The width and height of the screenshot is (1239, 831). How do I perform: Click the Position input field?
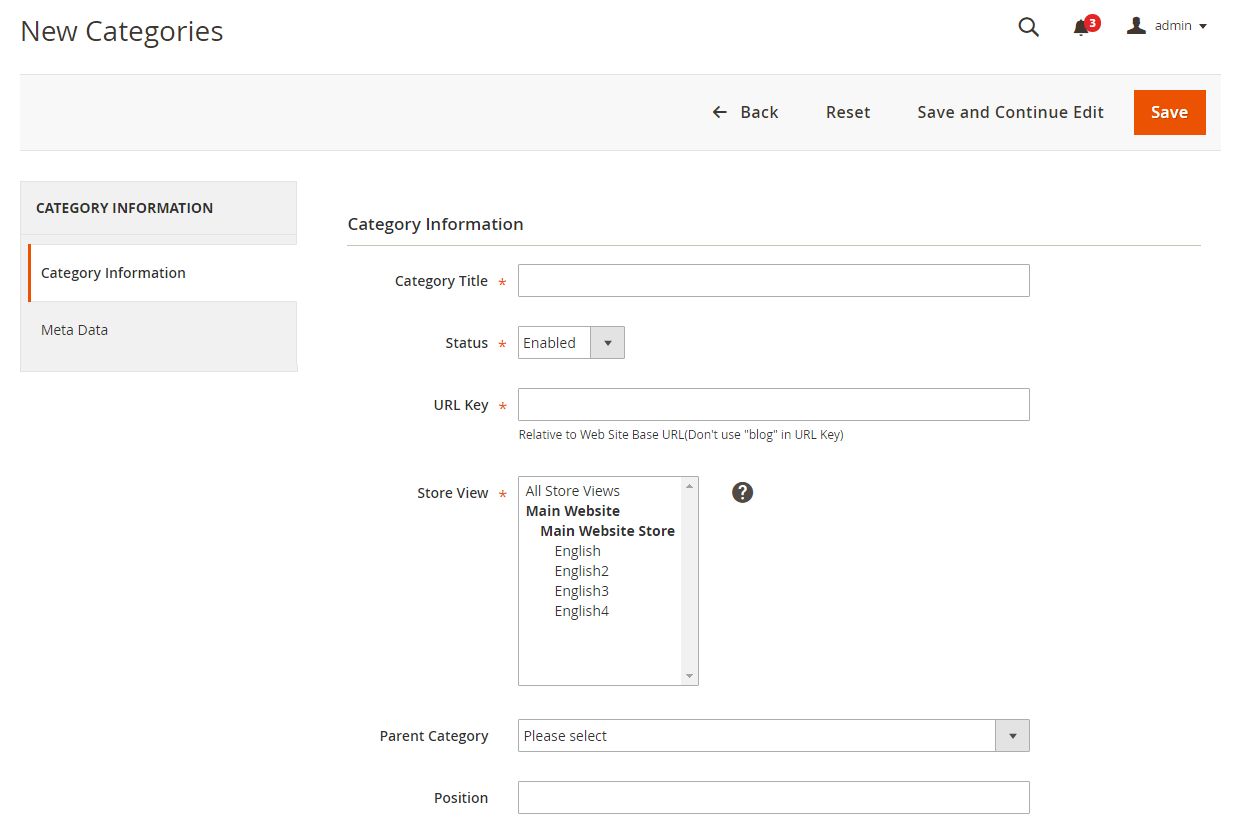tap(773, 798)
